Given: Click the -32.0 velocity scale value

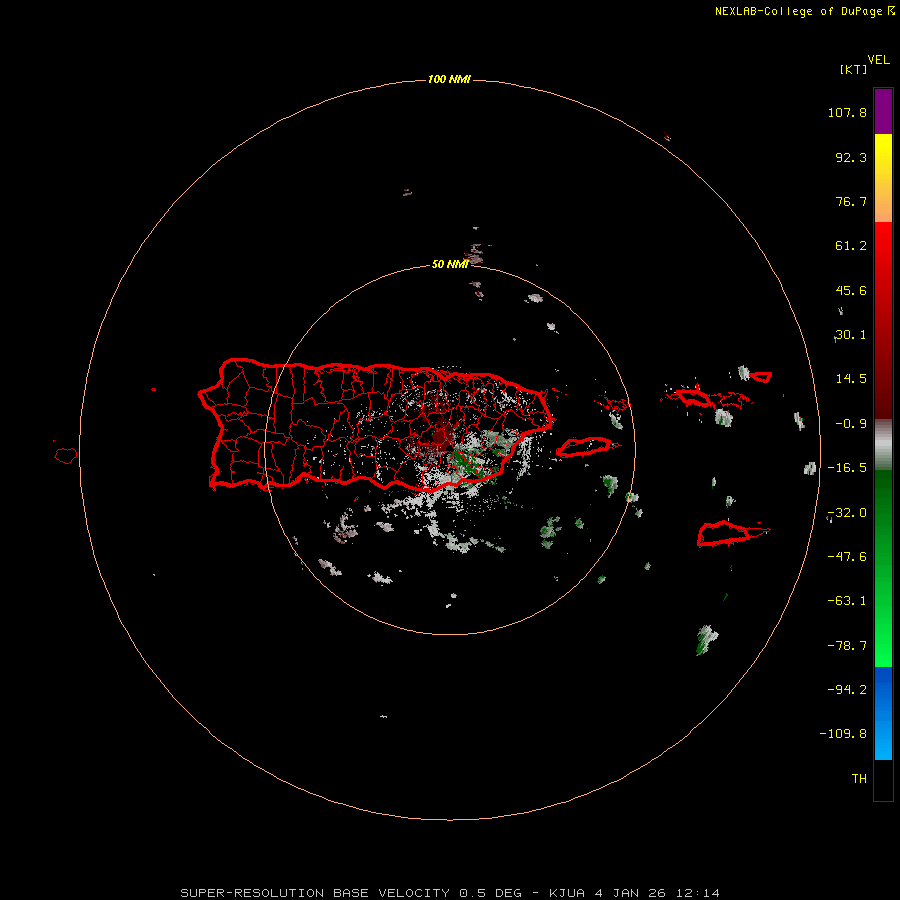Looking at the screenshot, I should pyautogui.click(x=847, y=513).
